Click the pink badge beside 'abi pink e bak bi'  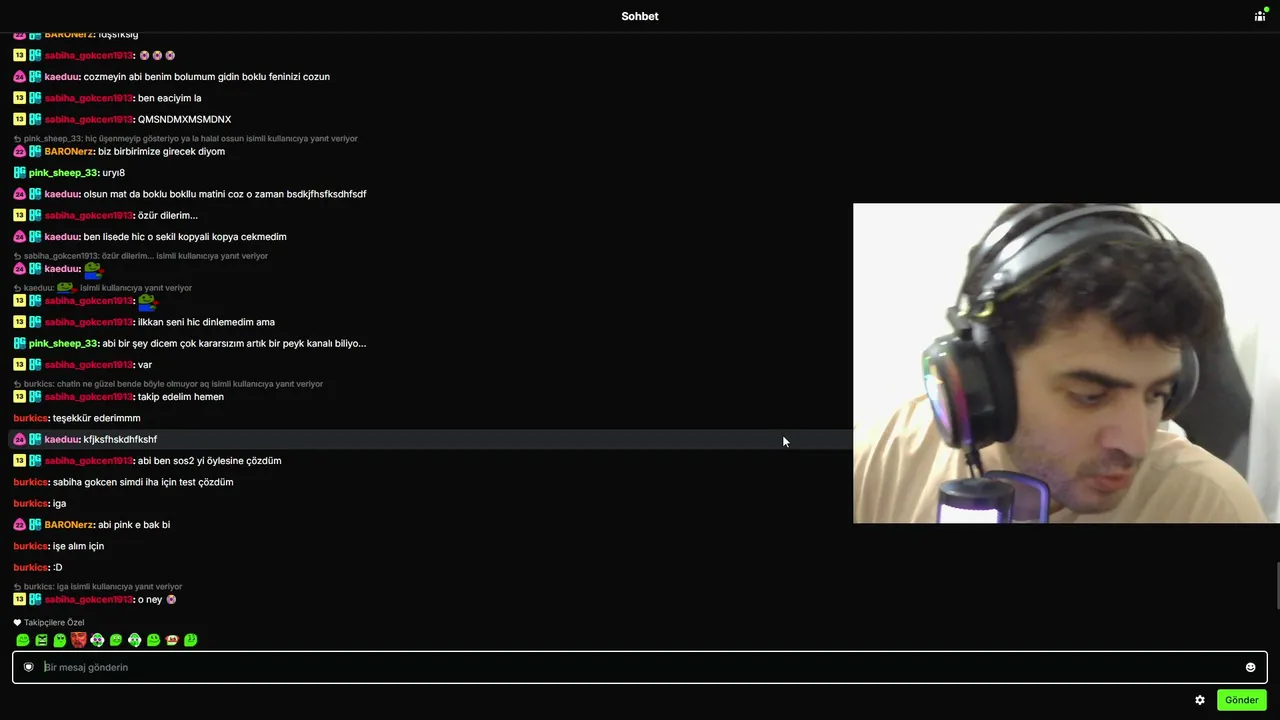[19, 525]
